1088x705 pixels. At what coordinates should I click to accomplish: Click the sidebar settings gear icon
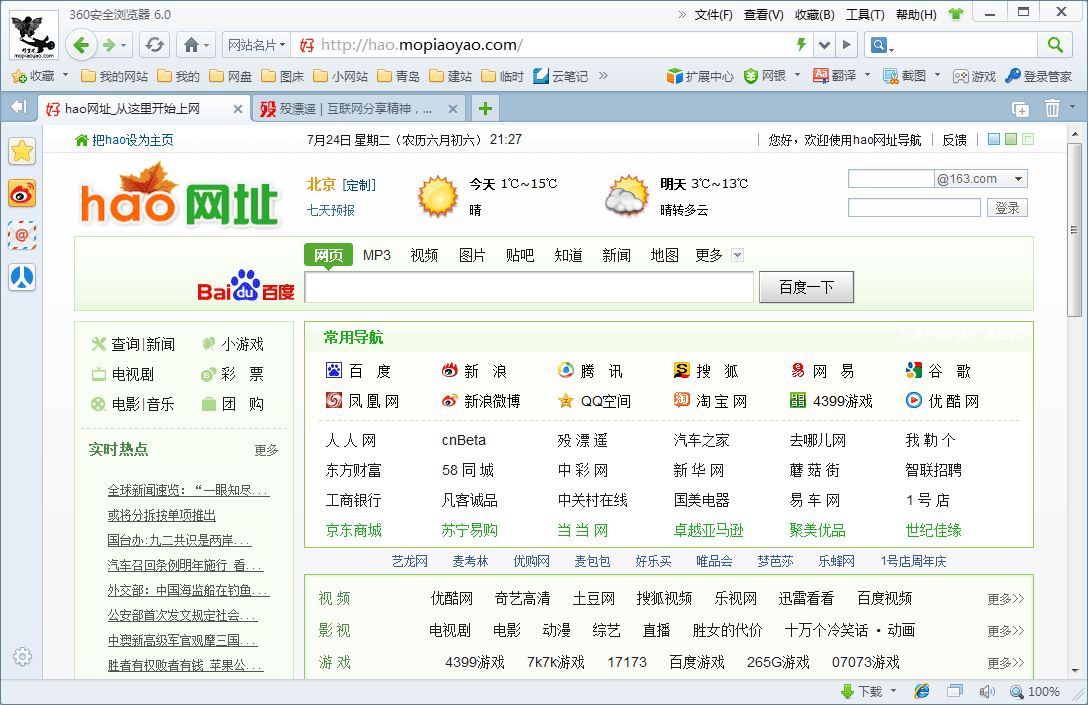[22, 657]
